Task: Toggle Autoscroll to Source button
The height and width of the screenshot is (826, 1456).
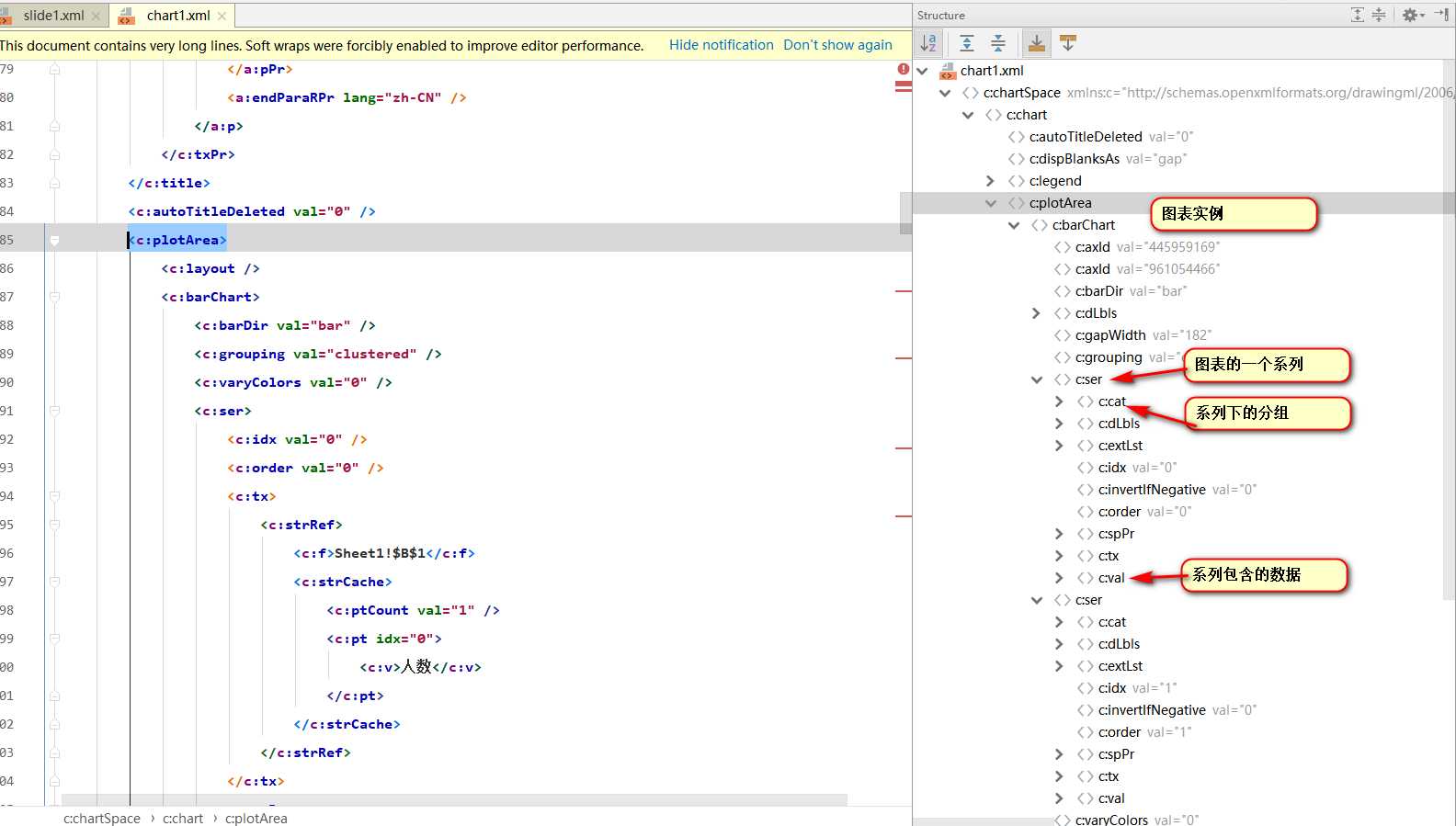Action: click(1037, 43)
